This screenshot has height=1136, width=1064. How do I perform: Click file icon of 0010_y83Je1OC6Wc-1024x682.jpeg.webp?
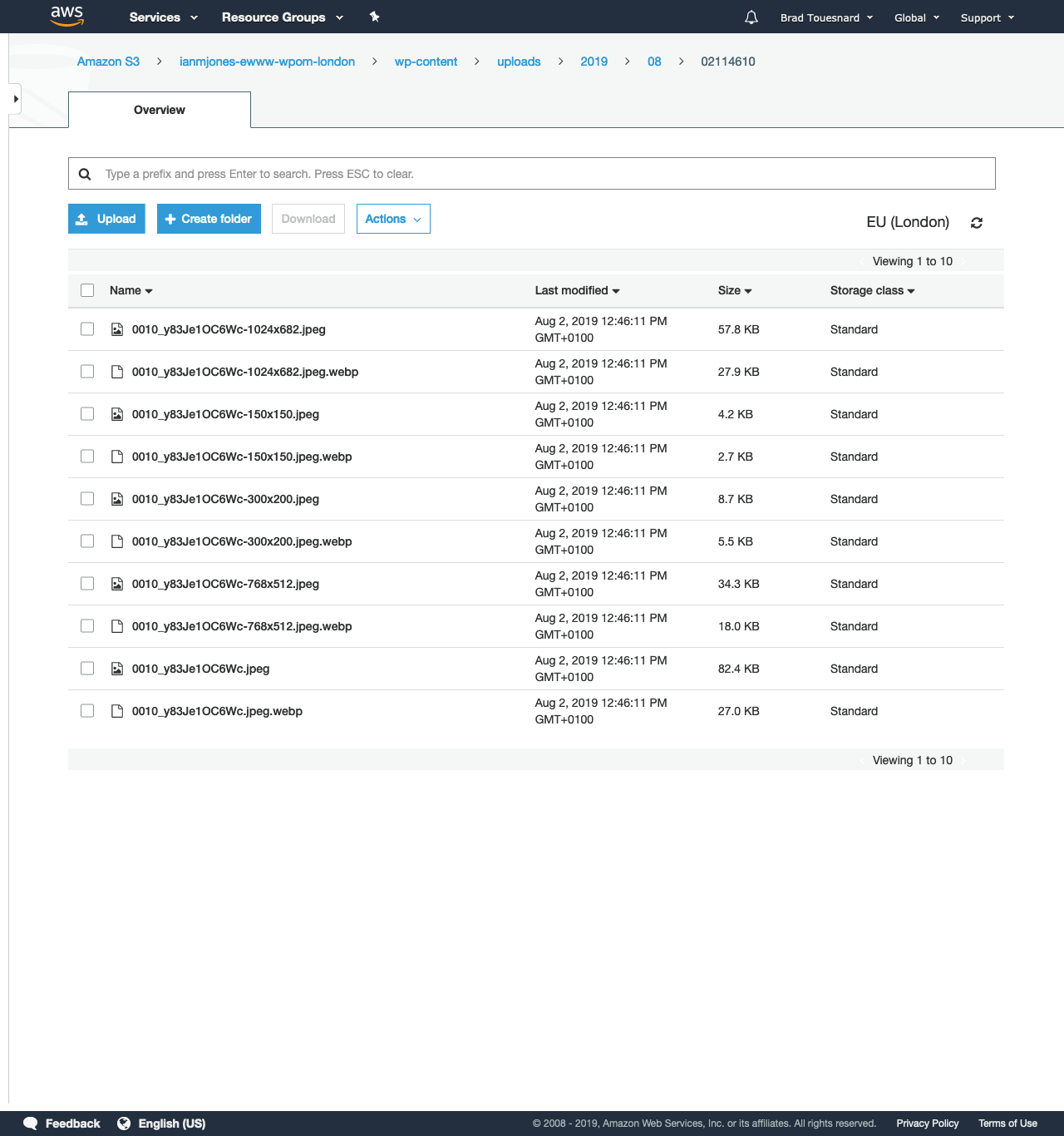[117, 372]
